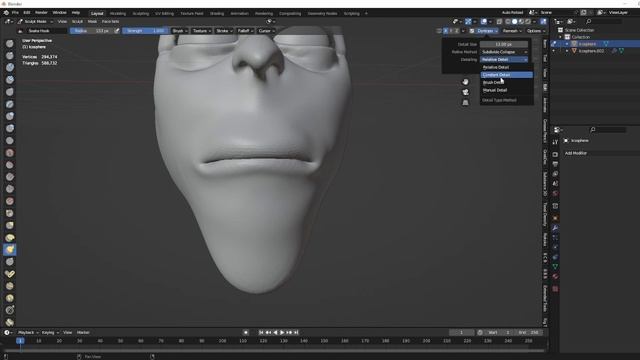The image size is (640, 360).
Task: Open the Stroke dropdown in header
Action: 224,31
